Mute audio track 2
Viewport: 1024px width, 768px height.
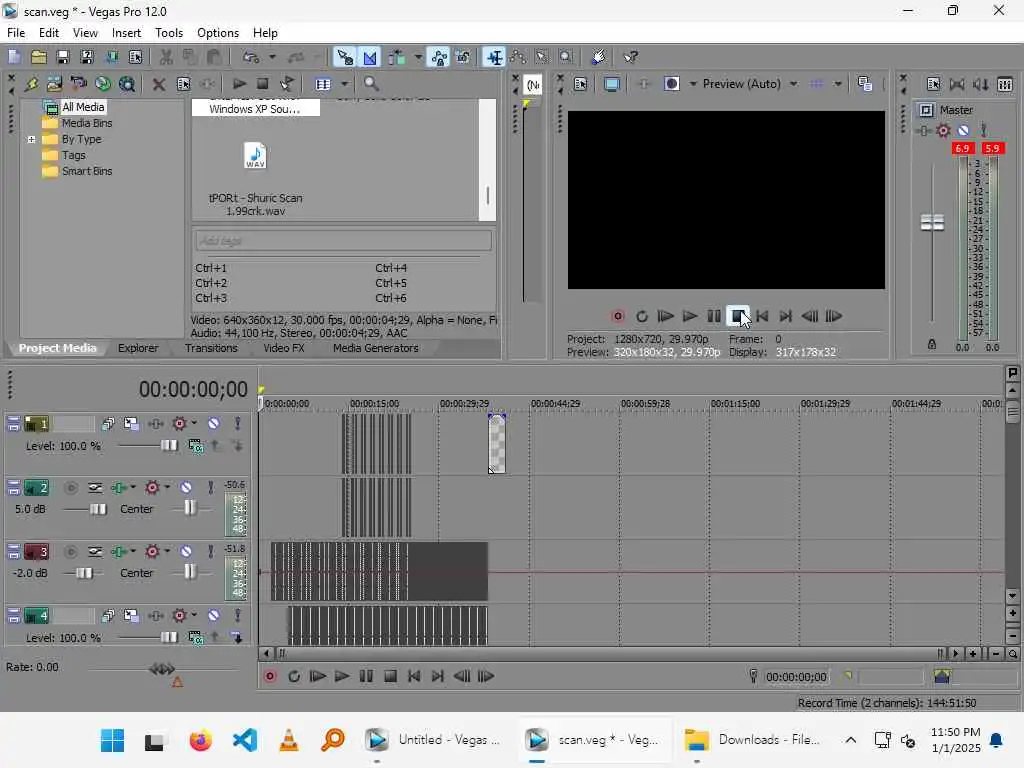pos(186,487)
